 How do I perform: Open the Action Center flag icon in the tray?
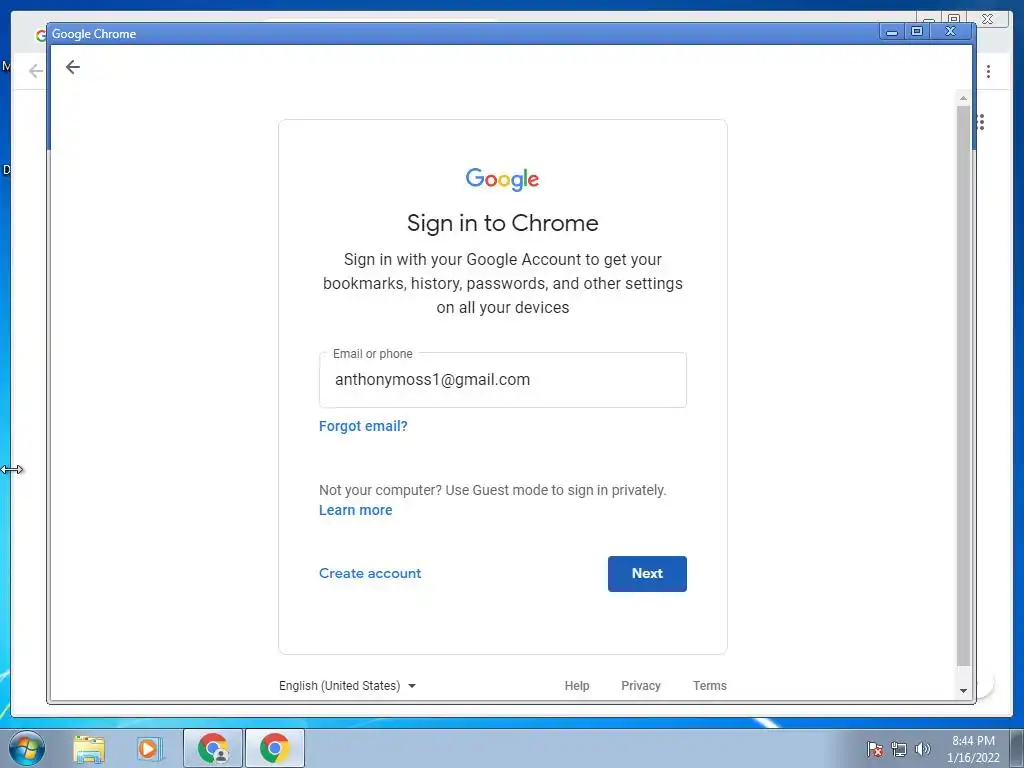(874, 749)
